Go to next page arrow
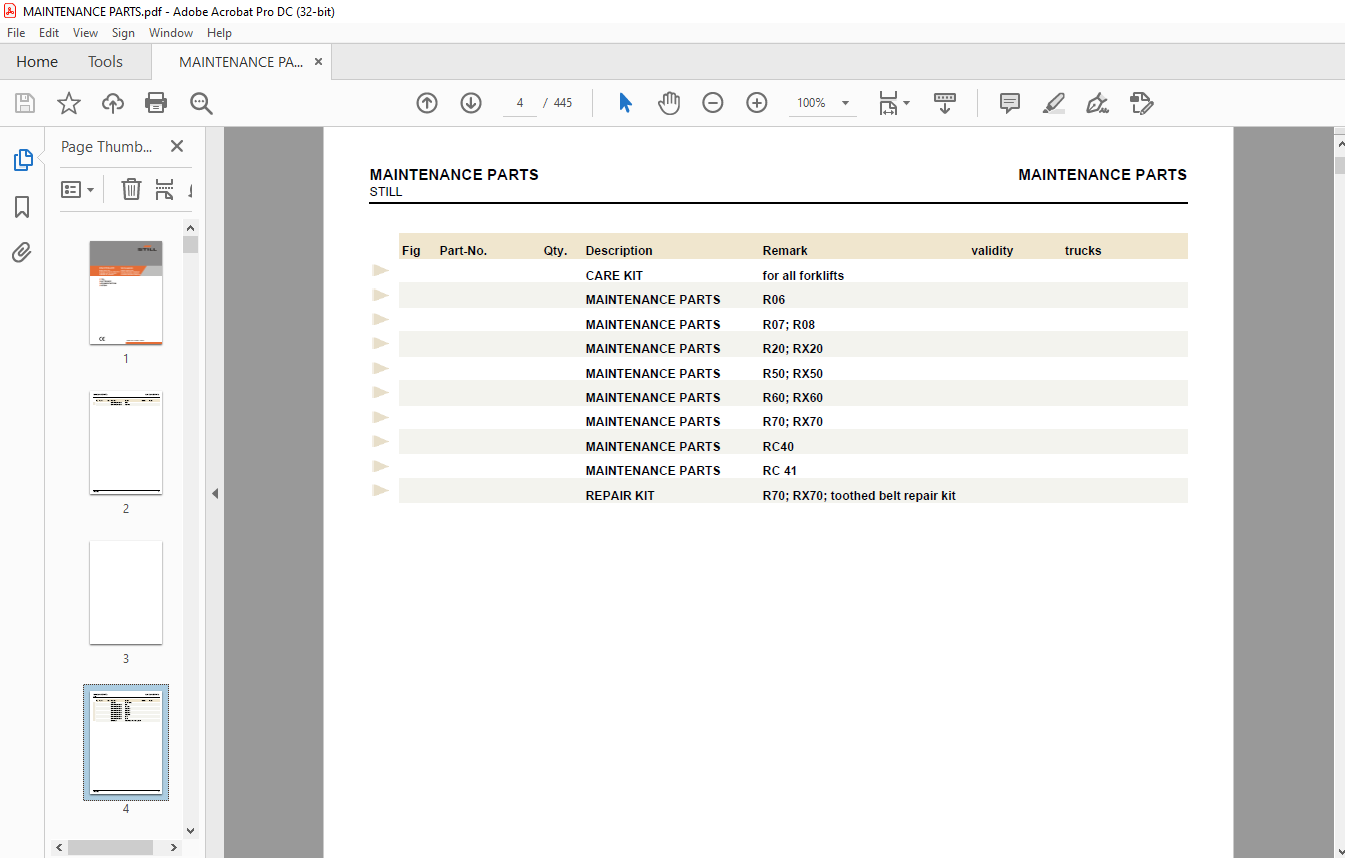Viewport: 1345px width, 858px height. click(471, 103)
